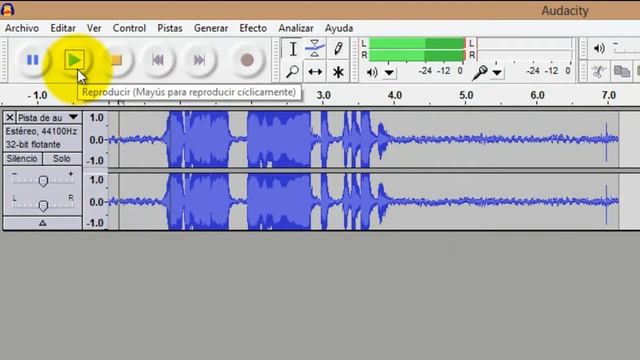Select the Time Shift tool
The height and width of the screenshot is (360, 640).
click(315, 72)
